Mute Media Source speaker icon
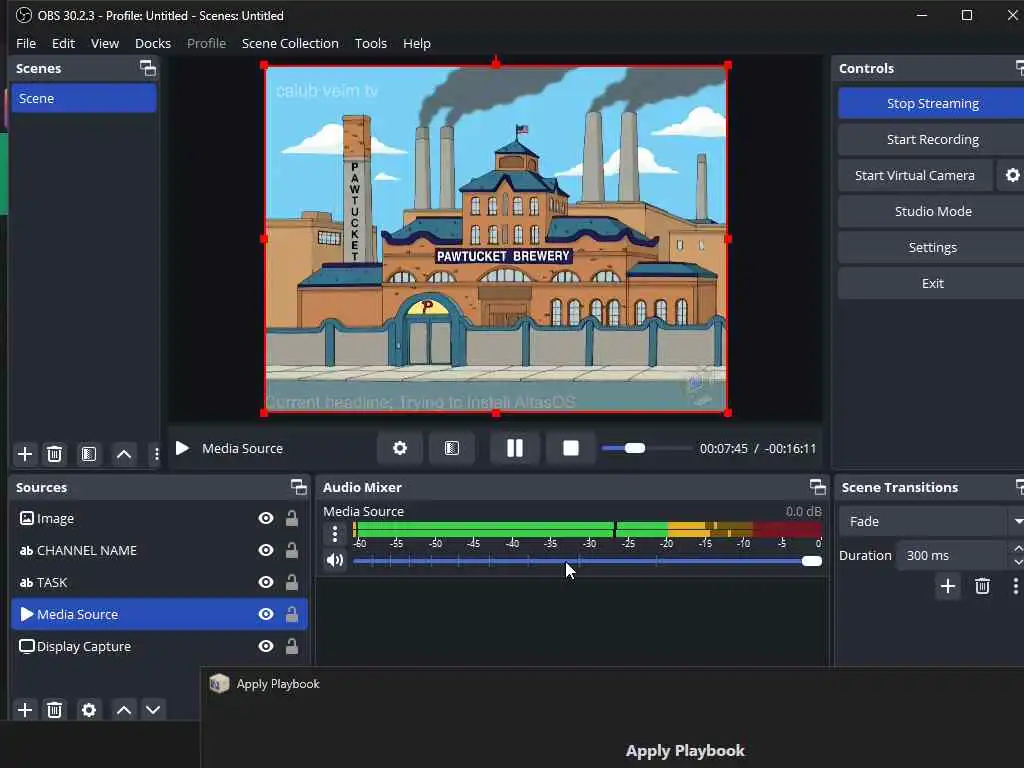Image resolution: width=1024 pixels, height=768 pixels. point(335,560)
